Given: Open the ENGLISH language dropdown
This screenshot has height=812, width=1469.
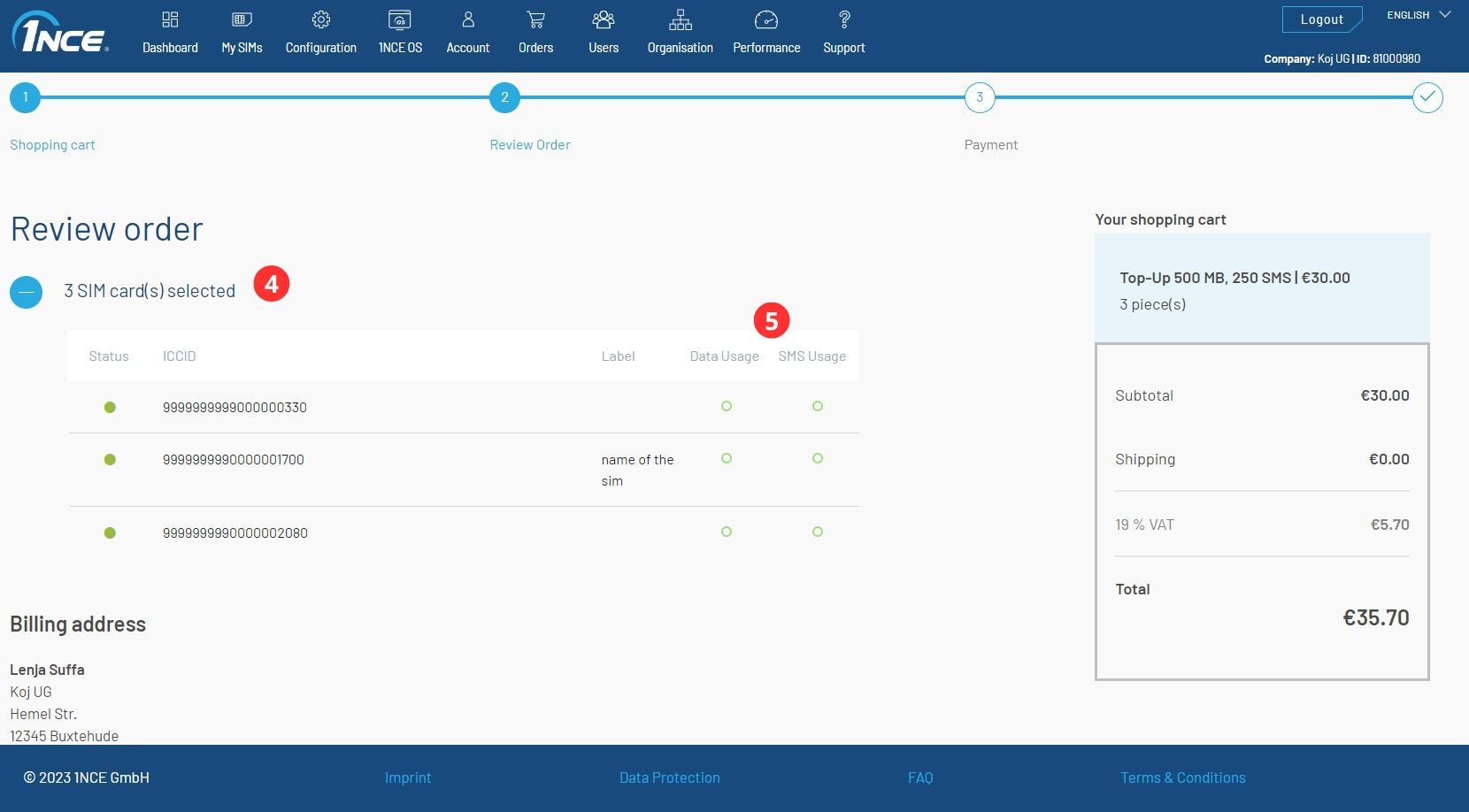Looking at the screenshot, I should [x=1419, y=15].
